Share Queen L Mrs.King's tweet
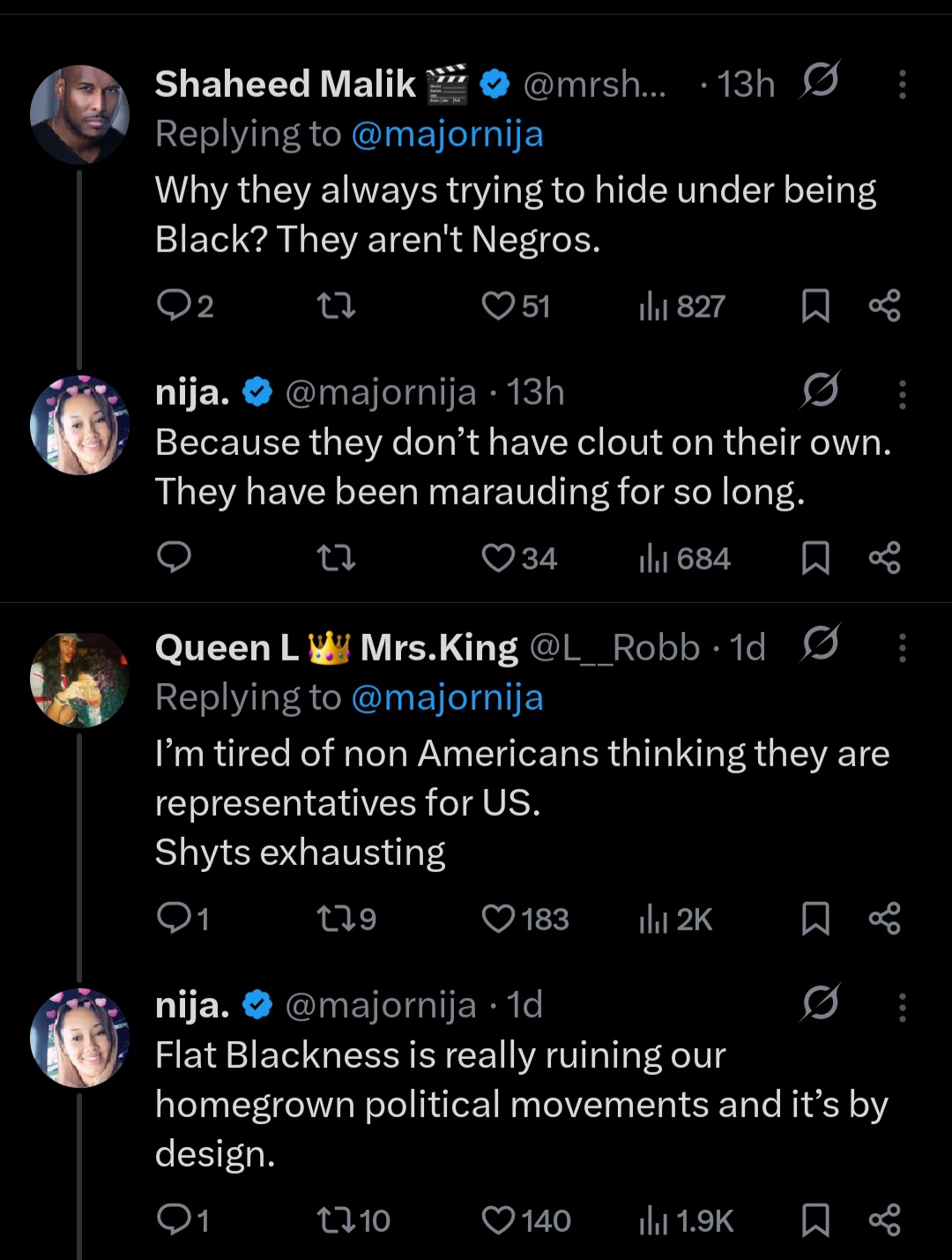Image resolution: width=952 pixels, height=1260 pixels. pos(884,919)
